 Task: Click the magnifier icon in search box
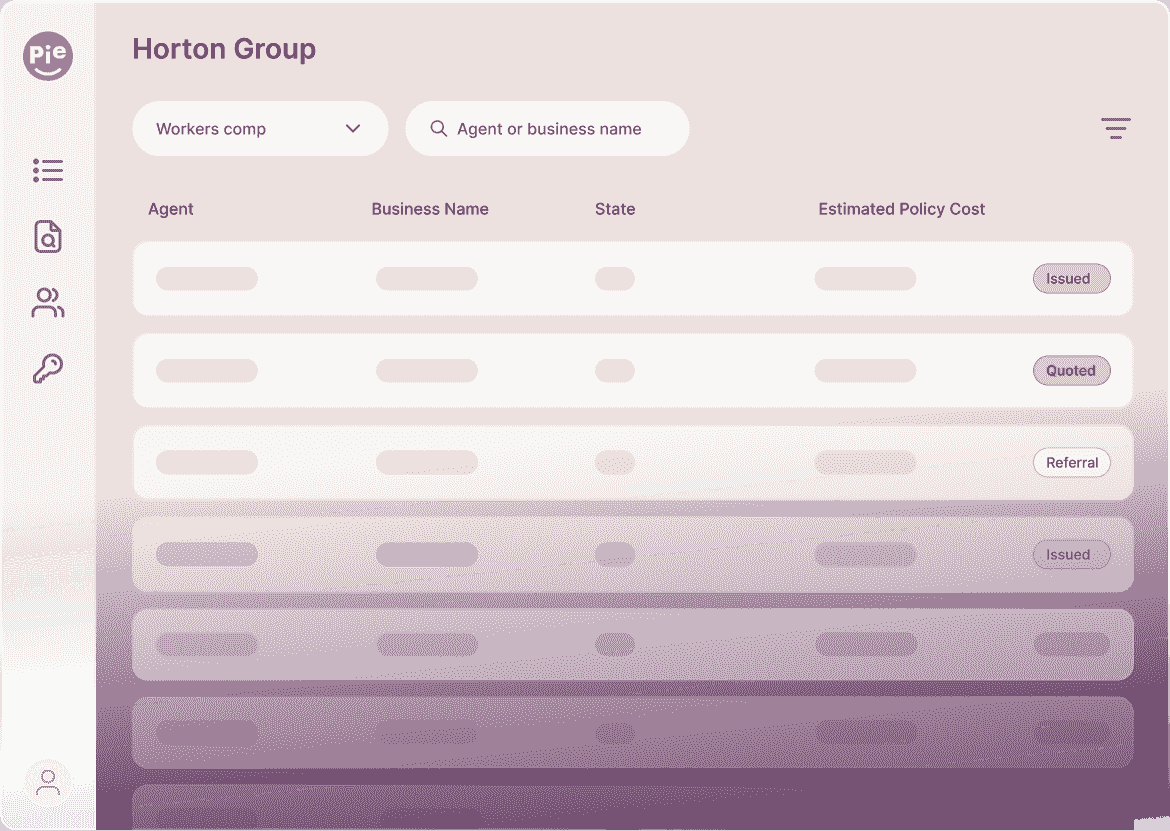(x=438, y=129)
